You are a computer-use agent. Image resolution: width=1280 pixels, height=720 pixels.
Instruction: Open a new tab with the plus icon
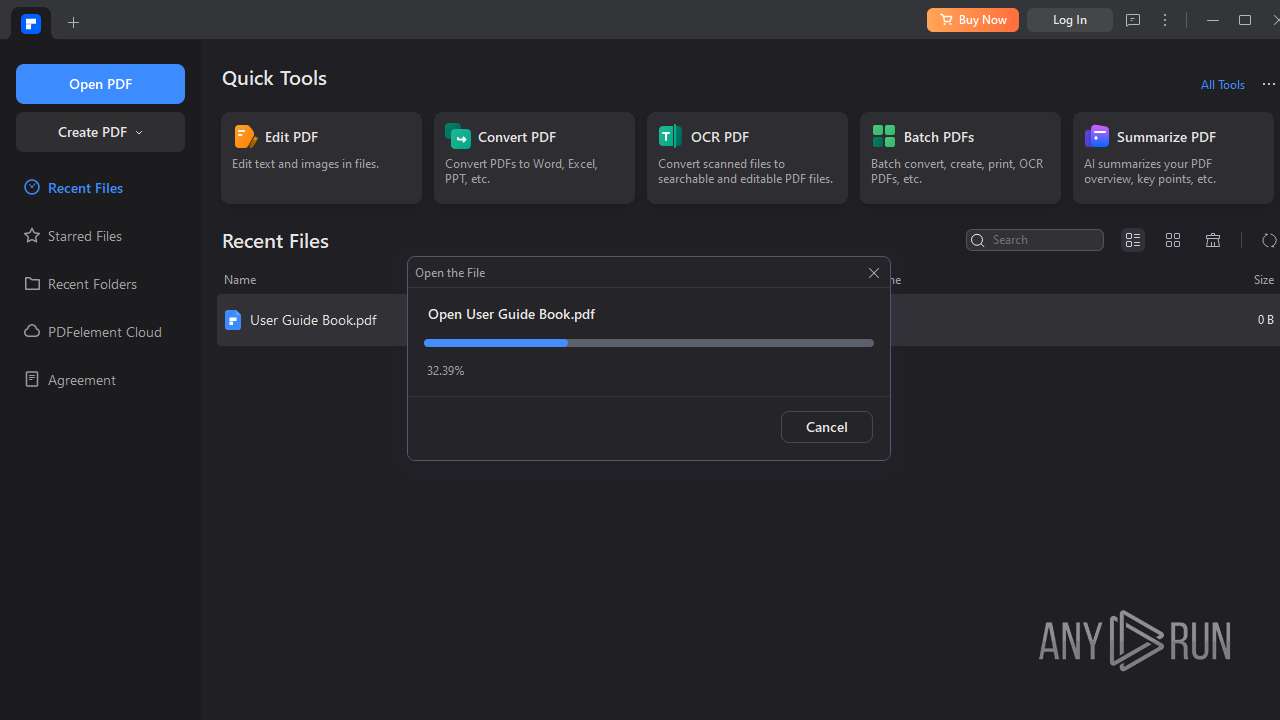tap(73, 22)
